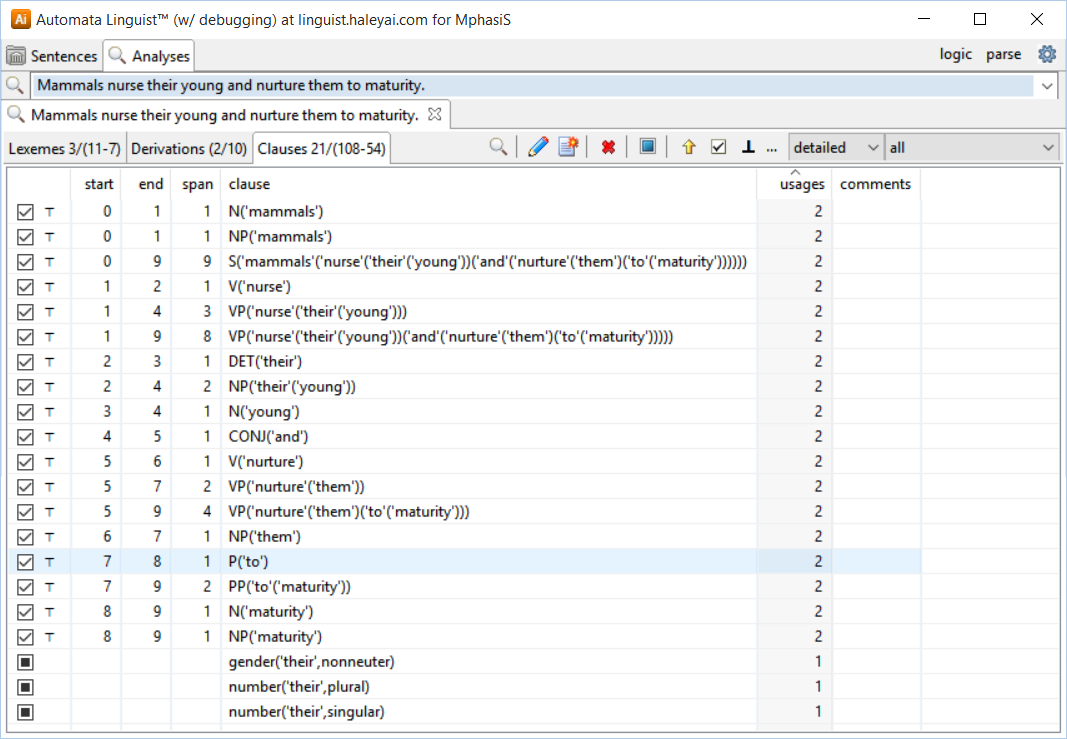Image resolution: width=1067 pixels, height=739 pixels.
Task: Click the blue square toolbar icon
Action: (x=648, y=146)
